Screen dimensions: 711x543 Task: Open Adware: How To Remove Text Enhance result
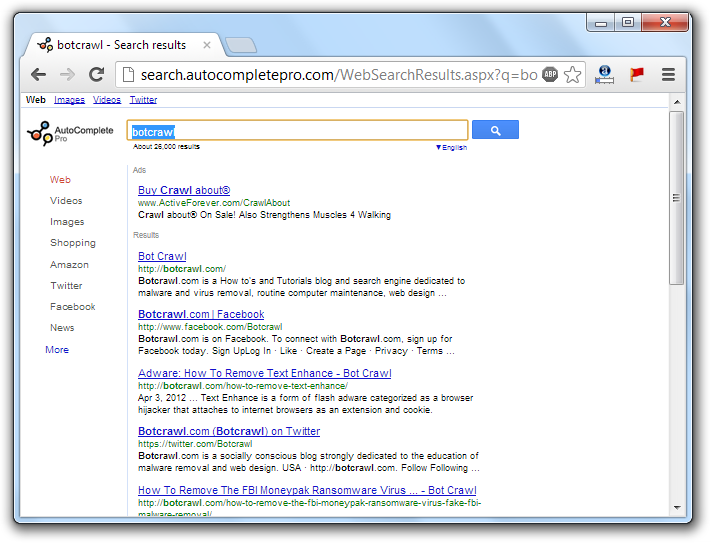tap(265, 373)
